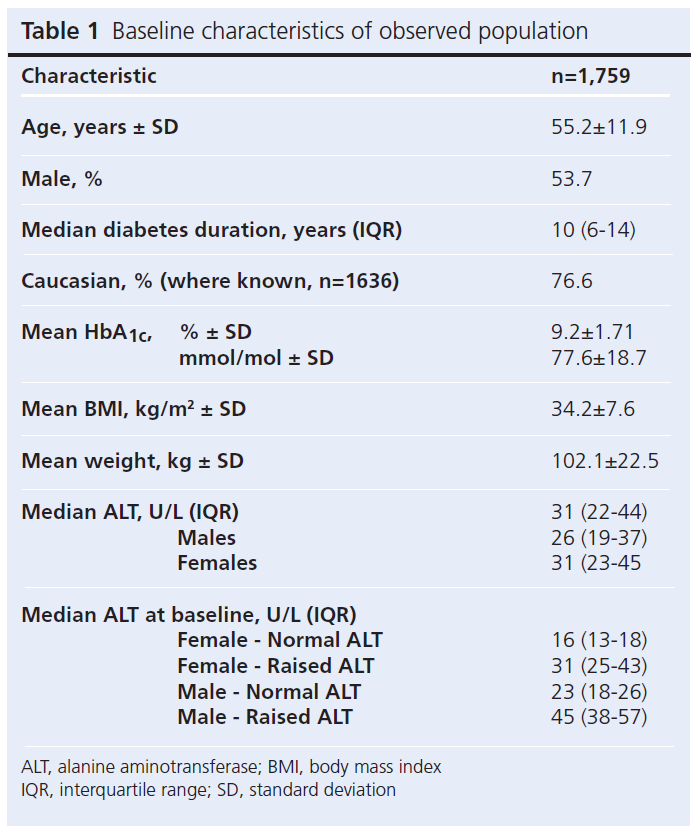Click the Female - Raised ALT sub-row
The image size is (695, 836).
tap(275, 665)
